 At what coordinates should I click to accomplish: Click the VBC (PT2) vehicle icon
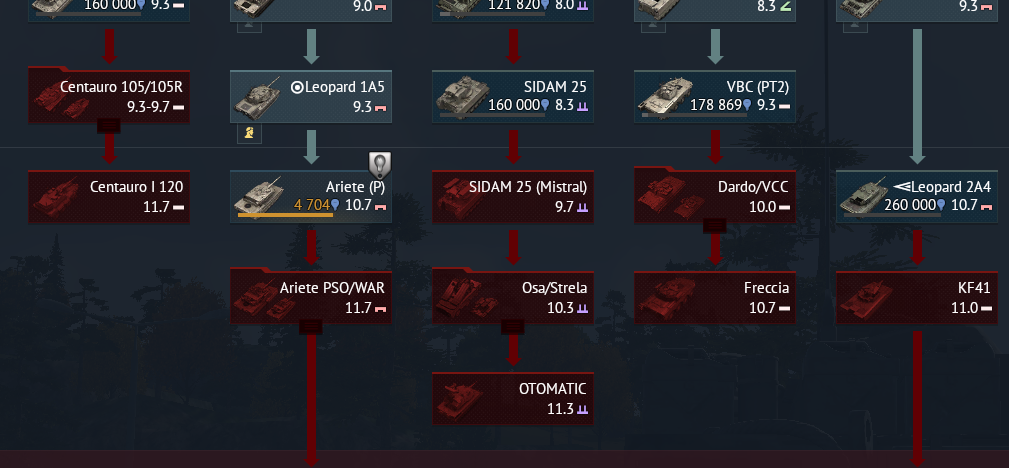pyautogui.click(x=661, y=97)
